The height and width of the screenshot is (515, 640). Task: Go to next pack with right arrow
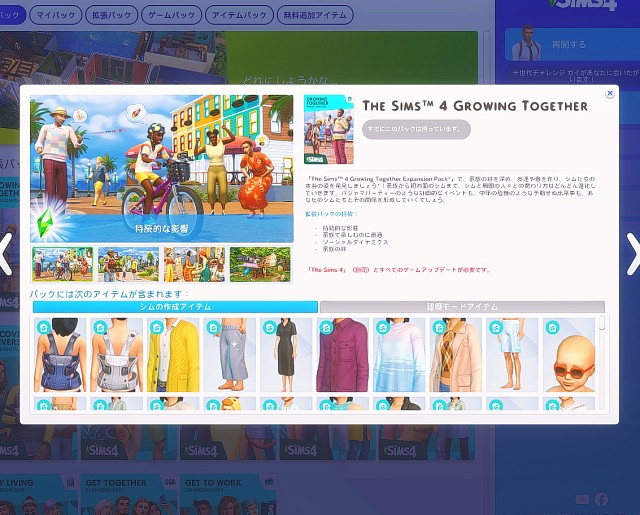pyautogui.click(x=633, y=254)
